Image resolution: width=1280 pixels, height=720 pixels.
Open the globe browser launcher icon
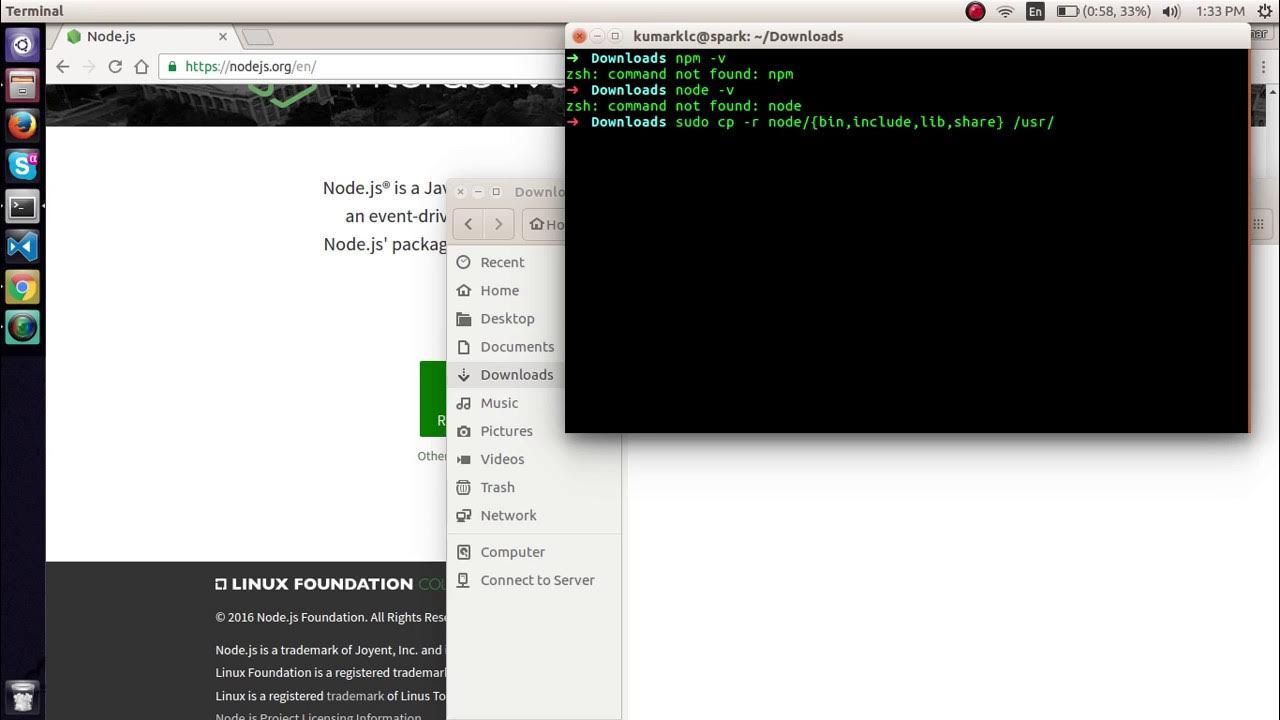pos(22,327)
